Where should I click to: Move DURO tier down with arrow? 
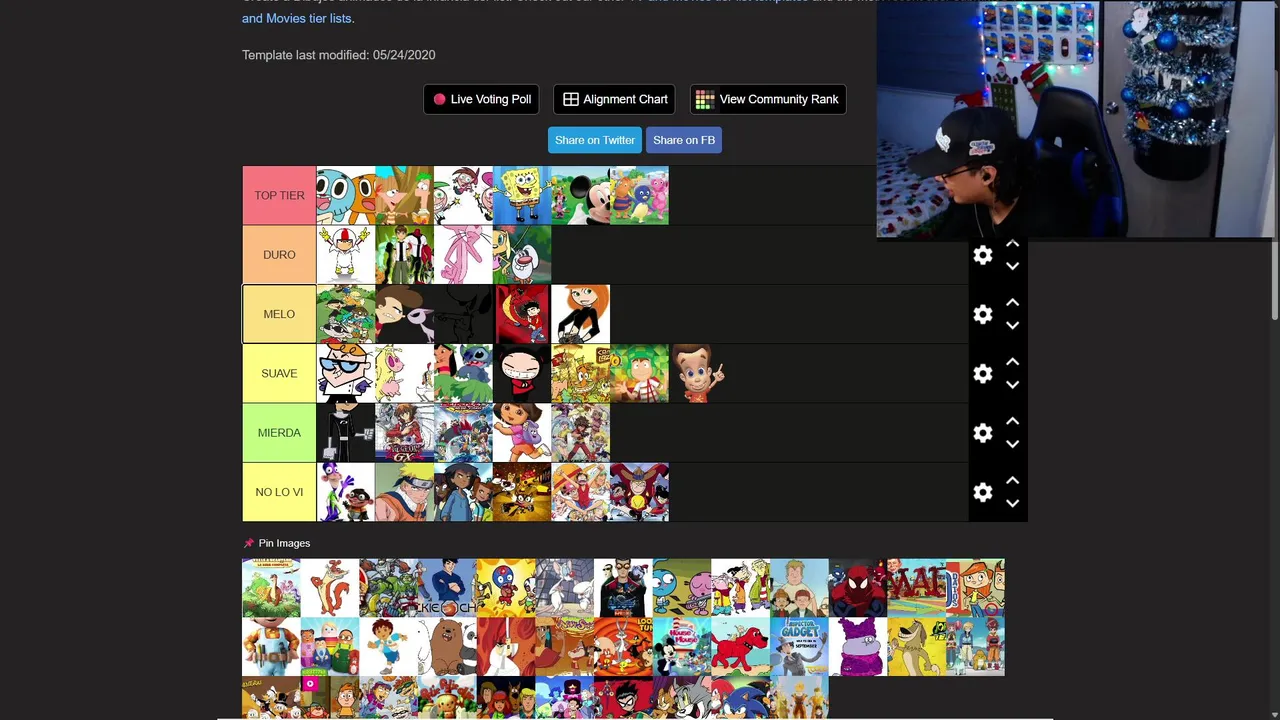(x=1012, y=266)
